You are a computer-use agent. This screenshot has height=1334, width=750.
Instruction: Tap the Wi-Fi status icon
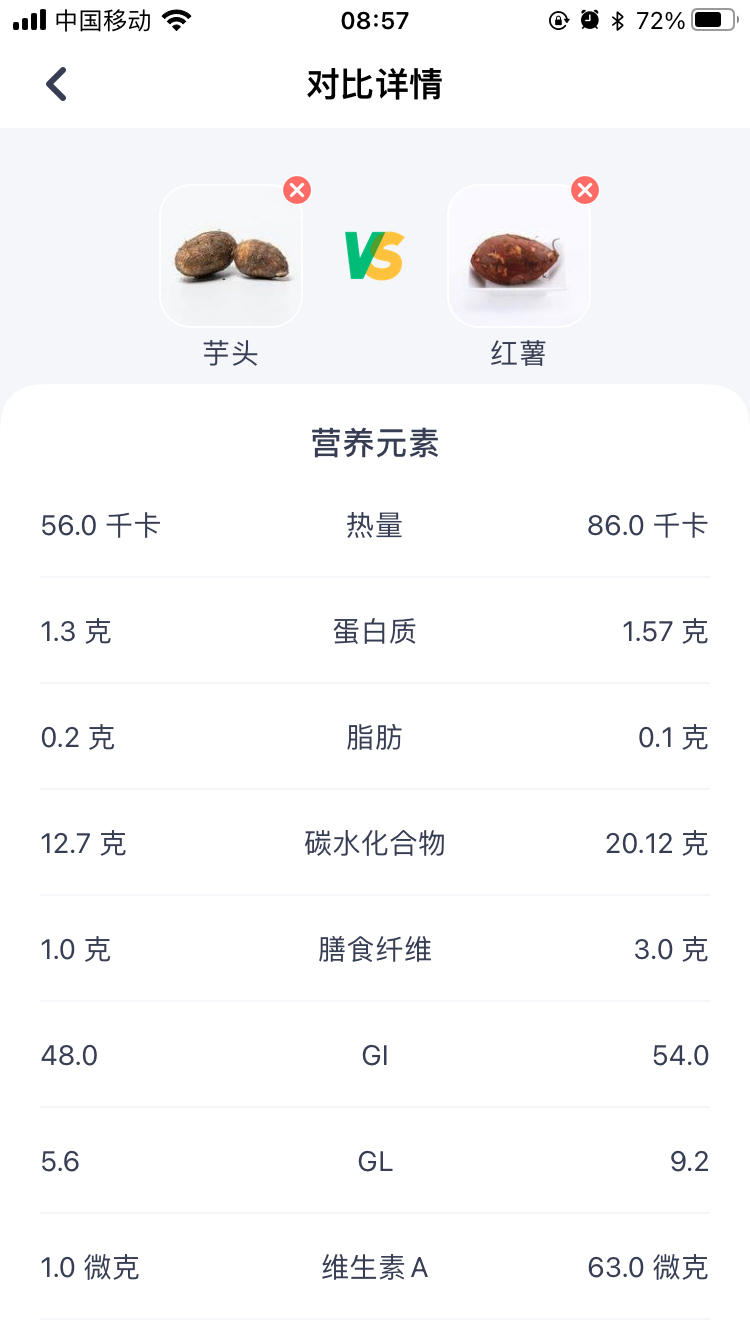coord(177,21)
